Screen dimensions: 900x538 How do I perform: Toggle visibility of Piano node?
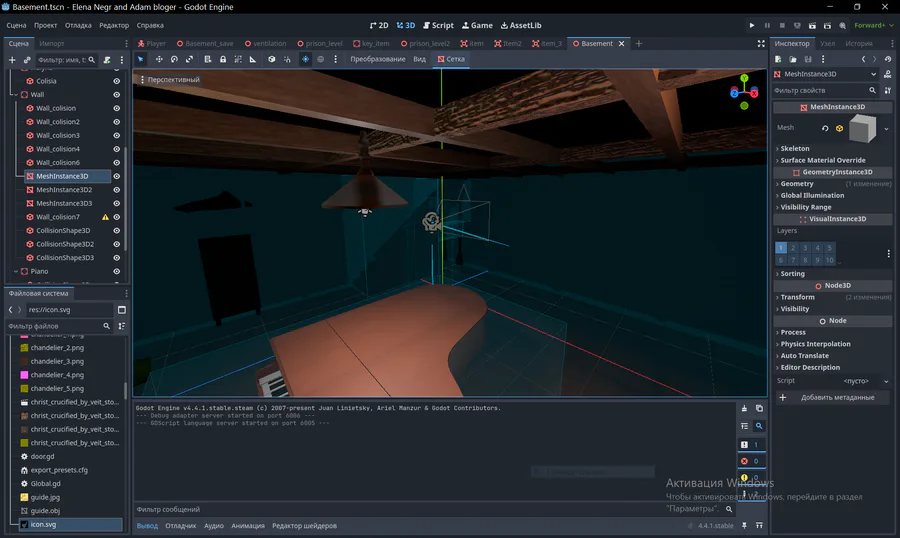click(117, 272)
